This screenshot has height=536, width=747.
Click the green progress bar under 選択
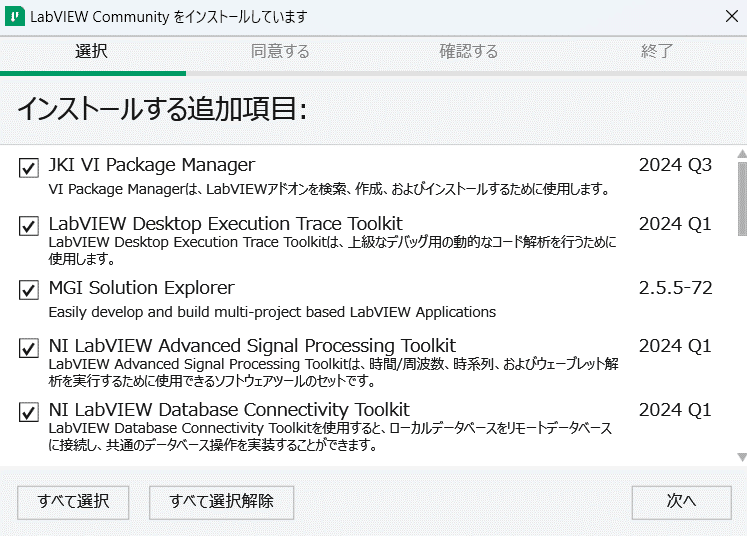(93, 73)
